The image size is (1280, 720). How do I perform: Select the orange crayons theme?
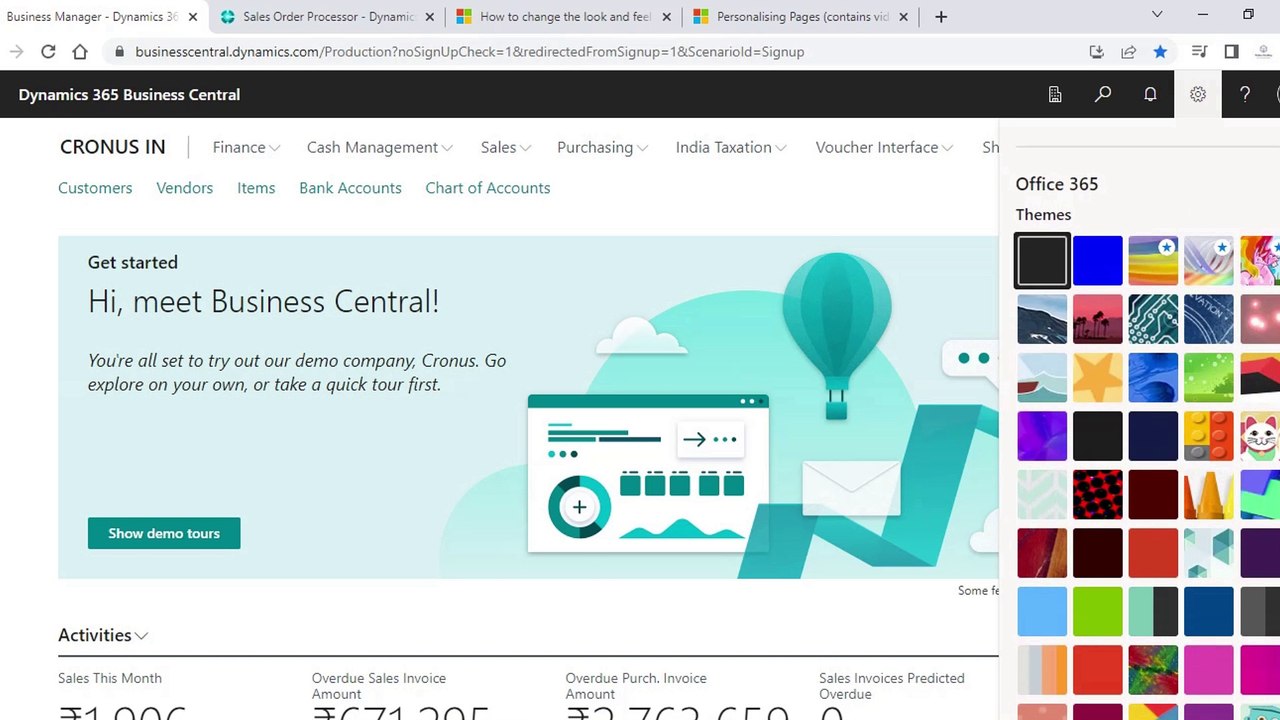[1209, 494]
